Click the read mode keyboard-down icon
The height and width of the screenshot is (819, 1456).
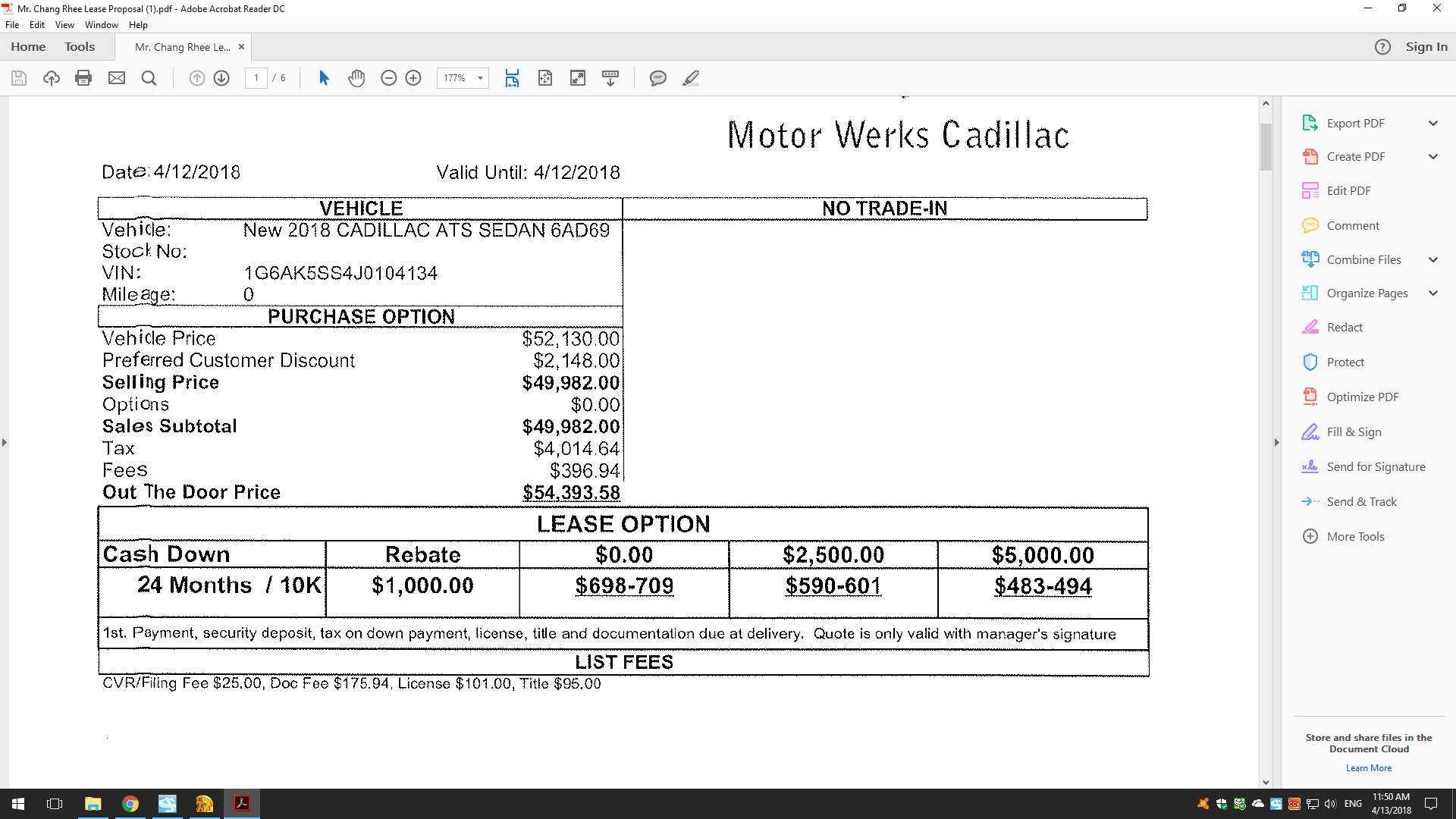pos(610,78)
